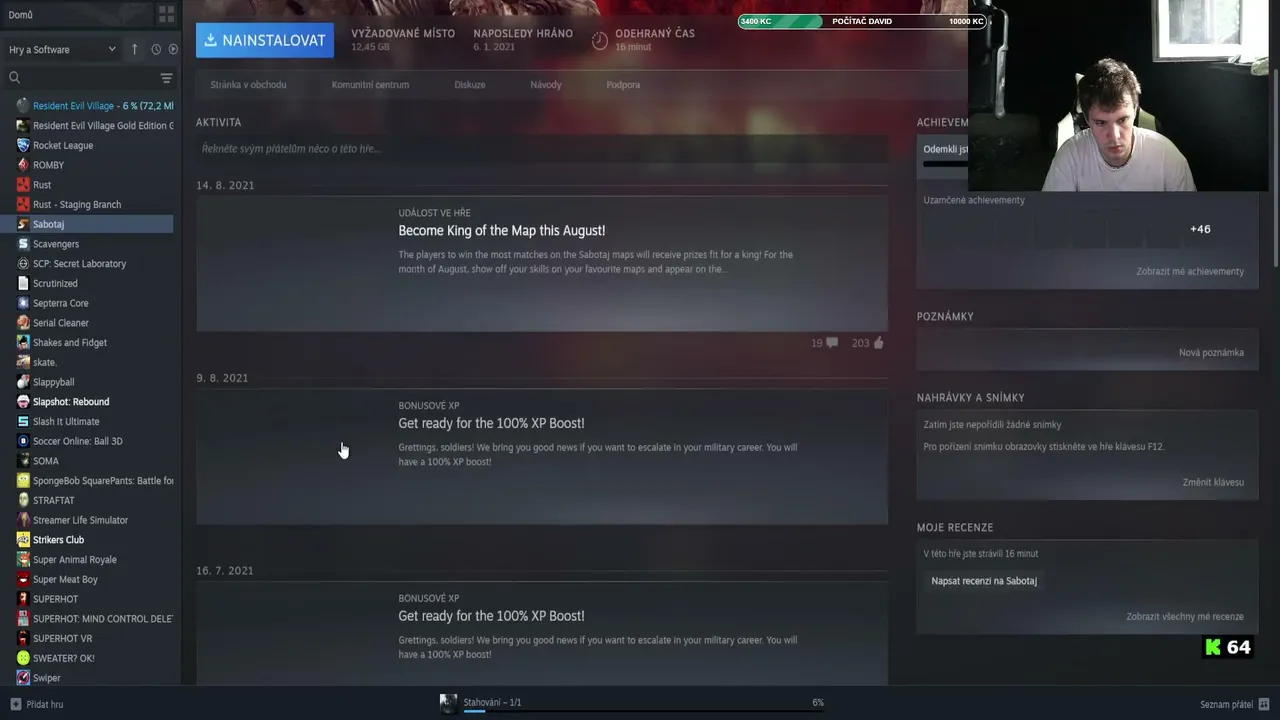The image size is (1280, 720).
Task: Open the 9. 8. 2021 XP Boost post
Action: pyautogui.click(x=542, y=456)
